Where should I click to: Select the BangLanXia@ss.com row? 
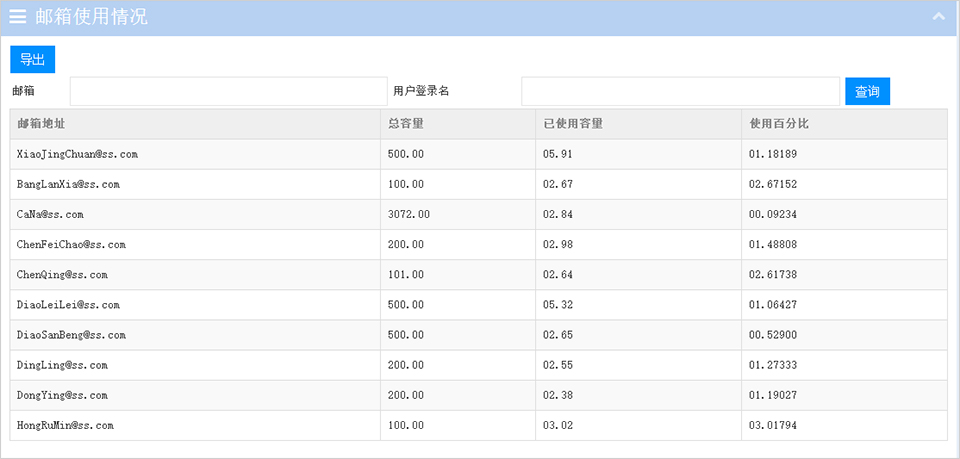pyautogui.click(x=479, y=184)
